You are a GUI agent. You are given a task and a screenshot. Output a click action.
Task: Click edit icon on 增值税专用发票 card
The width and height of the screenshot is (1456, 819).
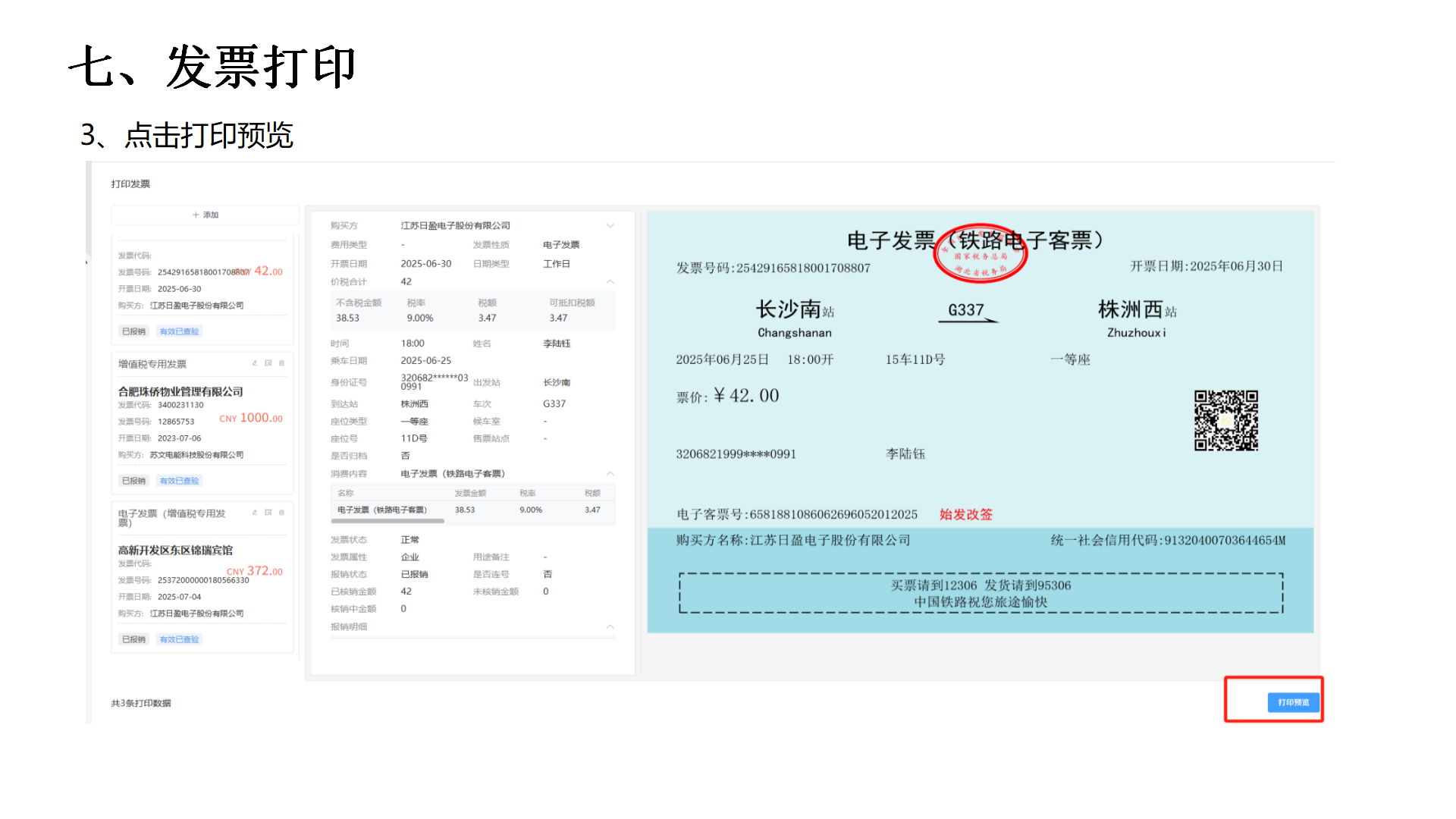pos(255,363)
